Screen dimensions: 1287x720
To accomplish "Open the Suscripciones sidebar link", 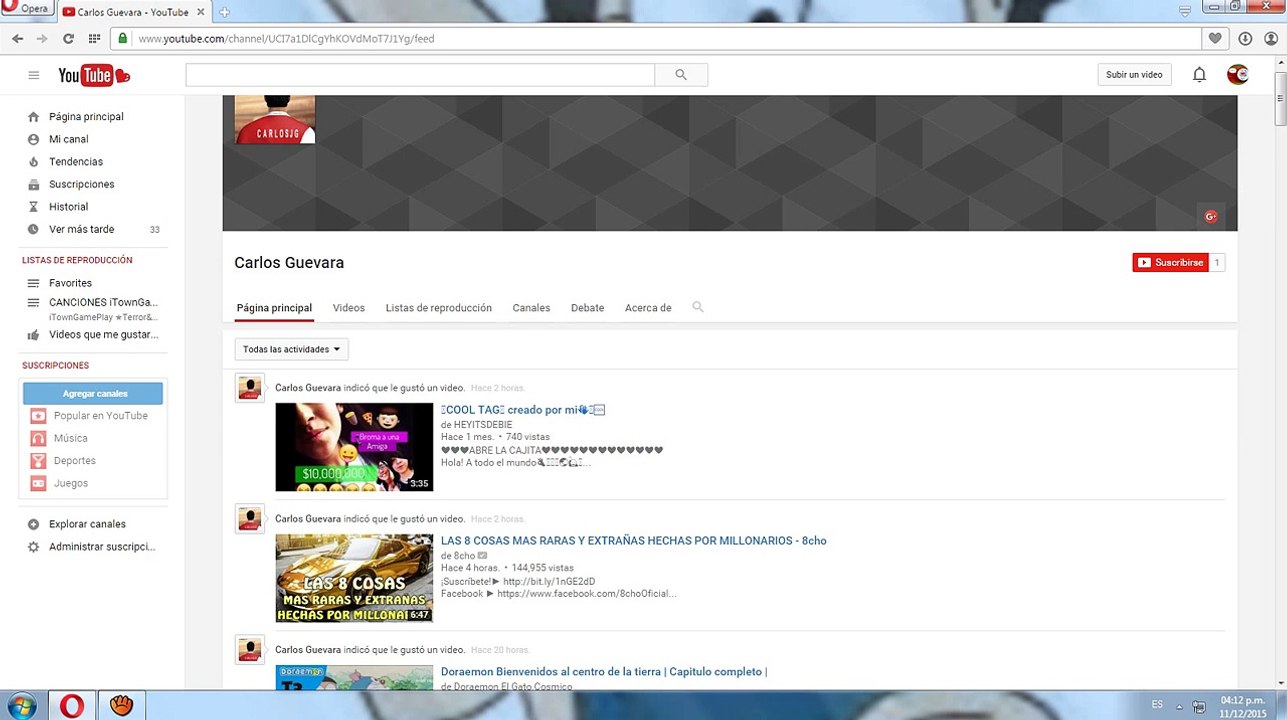I will (x=81, y=184).
